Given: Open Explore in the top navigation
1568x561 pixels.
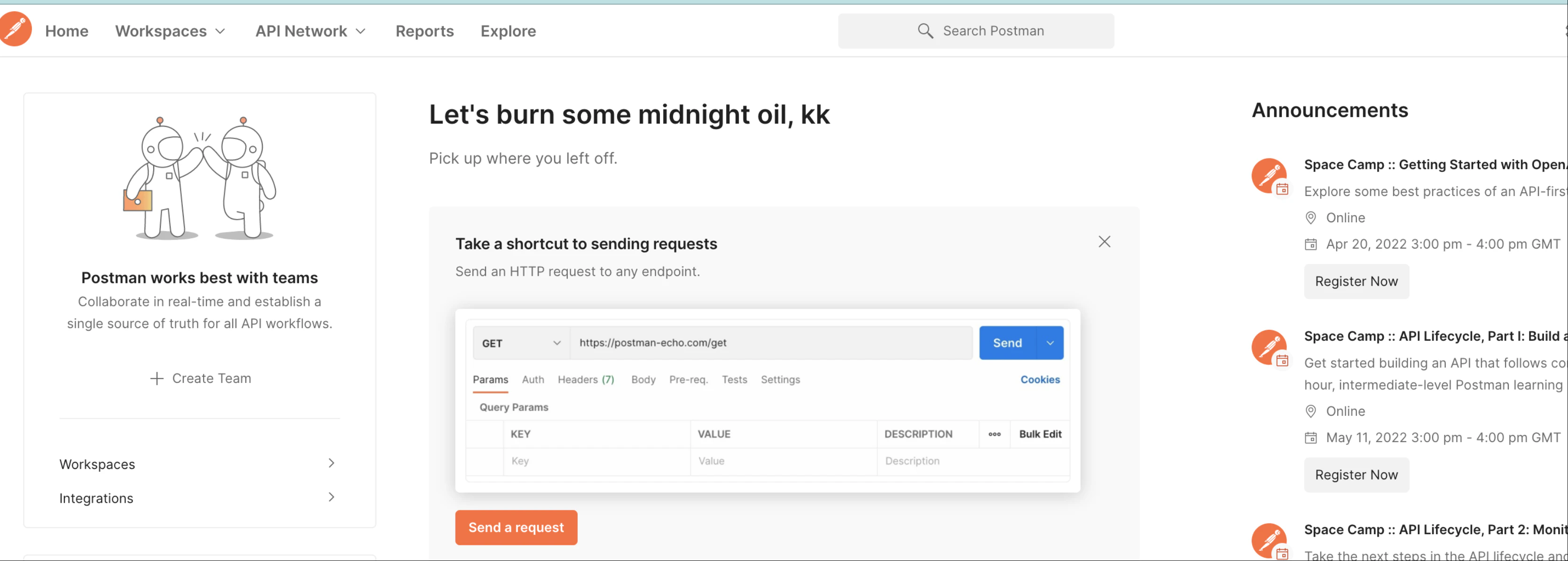Looking at the screenshot, I should pyautogui.click(x=508, y=31).
